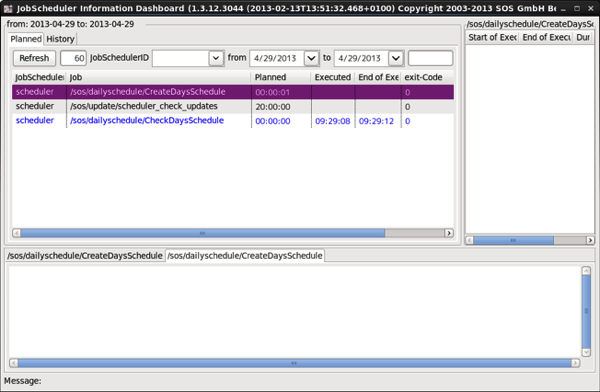Click the log panel's left scroll arrow

coord(13,363)
